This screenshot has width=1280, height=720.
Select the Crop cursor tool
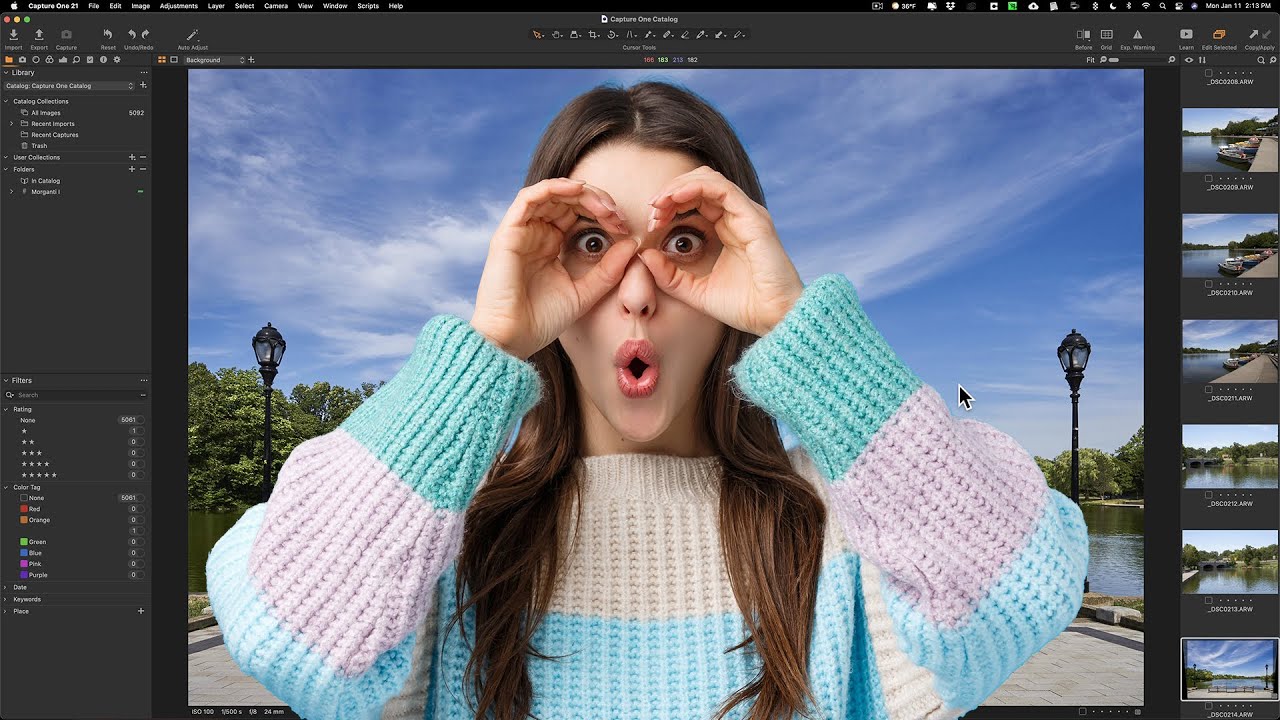(593, 35)
